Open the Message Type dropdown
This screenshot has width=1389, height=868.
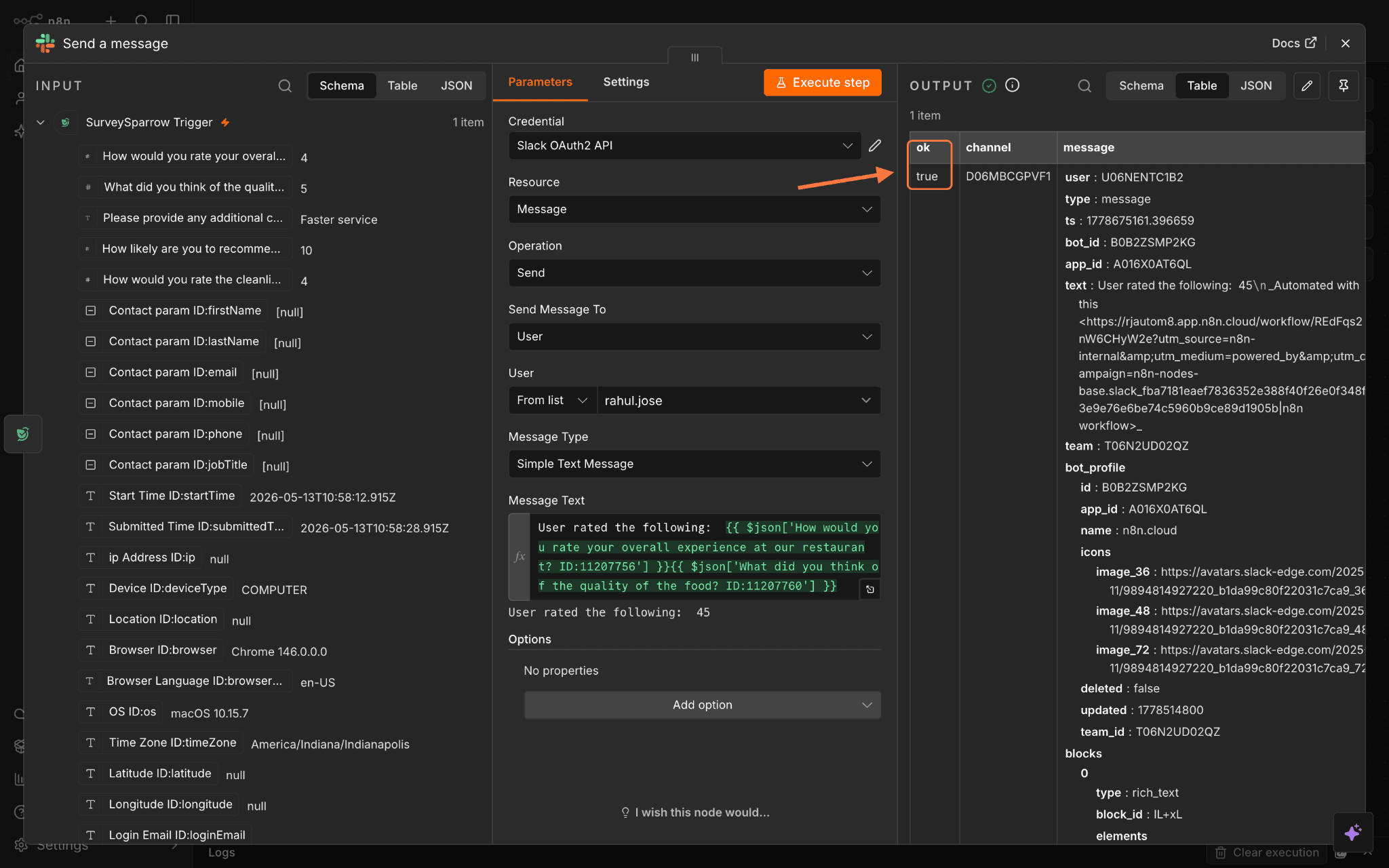(x=694, y=464)
